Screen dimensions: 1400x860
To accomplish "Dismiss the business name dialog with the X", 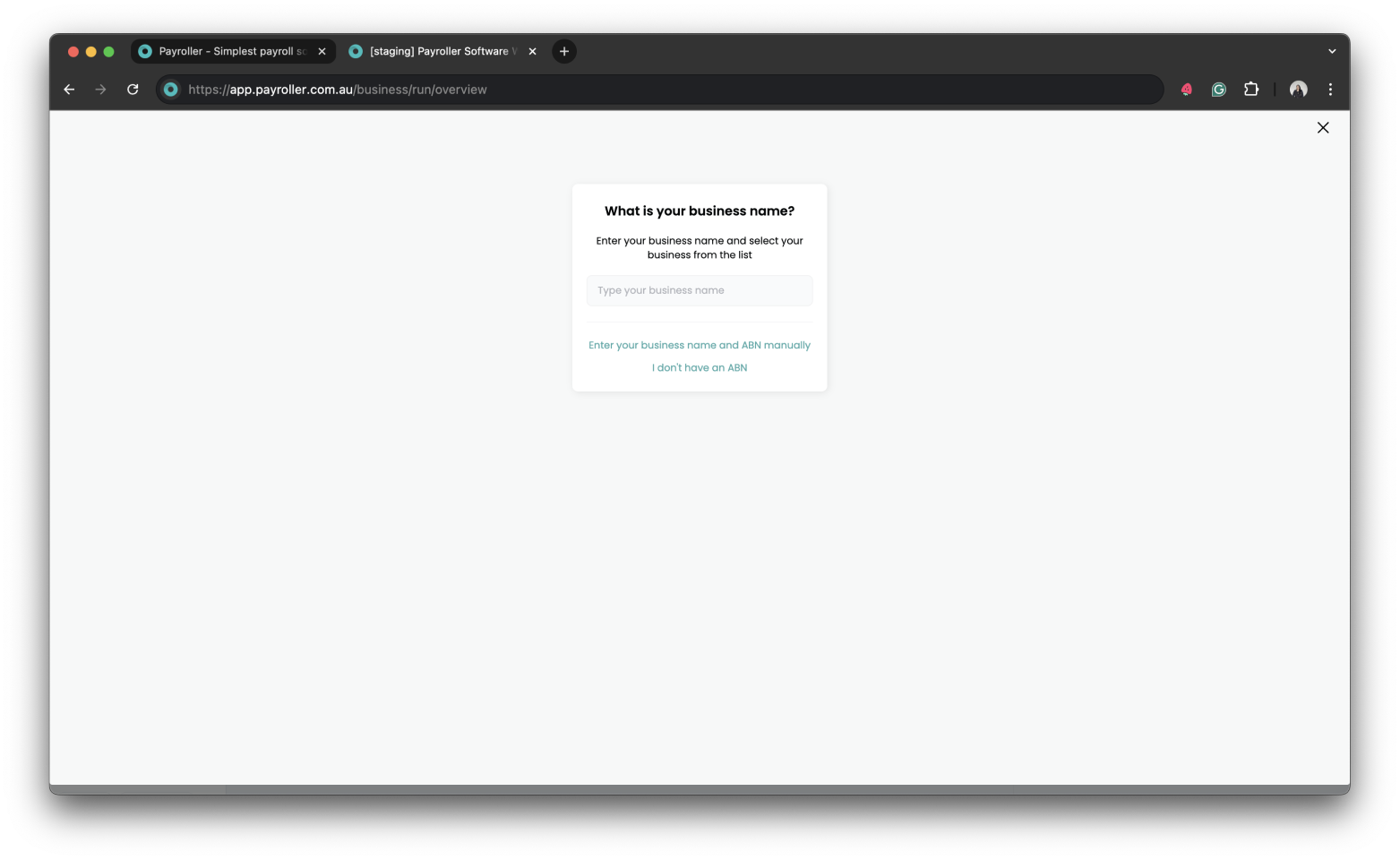I will tap(1323, 127).
